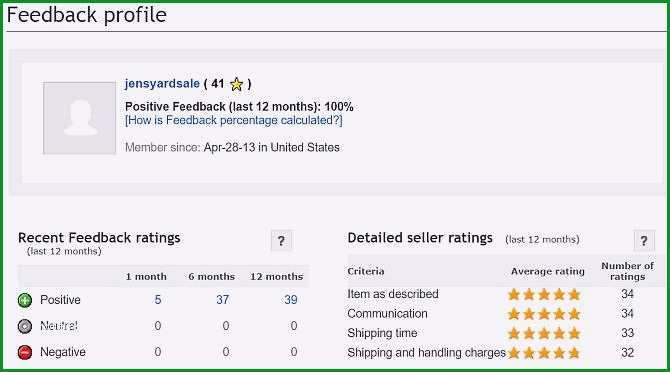Click the Neutral 1 month zero value
The width and height of the screenshot is (670, 372).
[x=158, y=326]
